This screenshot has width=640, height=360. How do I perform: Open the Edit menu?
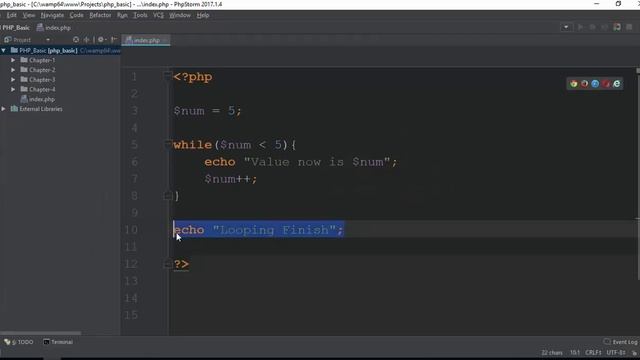pos(11,15)
